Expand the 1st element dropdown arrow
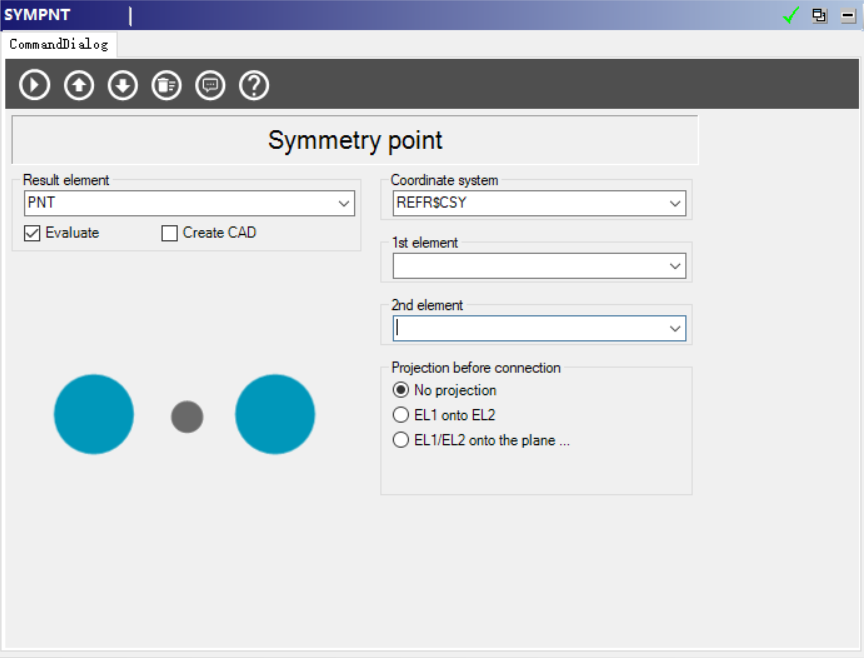This screenshot has height=658, width=864. click(x=675, y=266)
